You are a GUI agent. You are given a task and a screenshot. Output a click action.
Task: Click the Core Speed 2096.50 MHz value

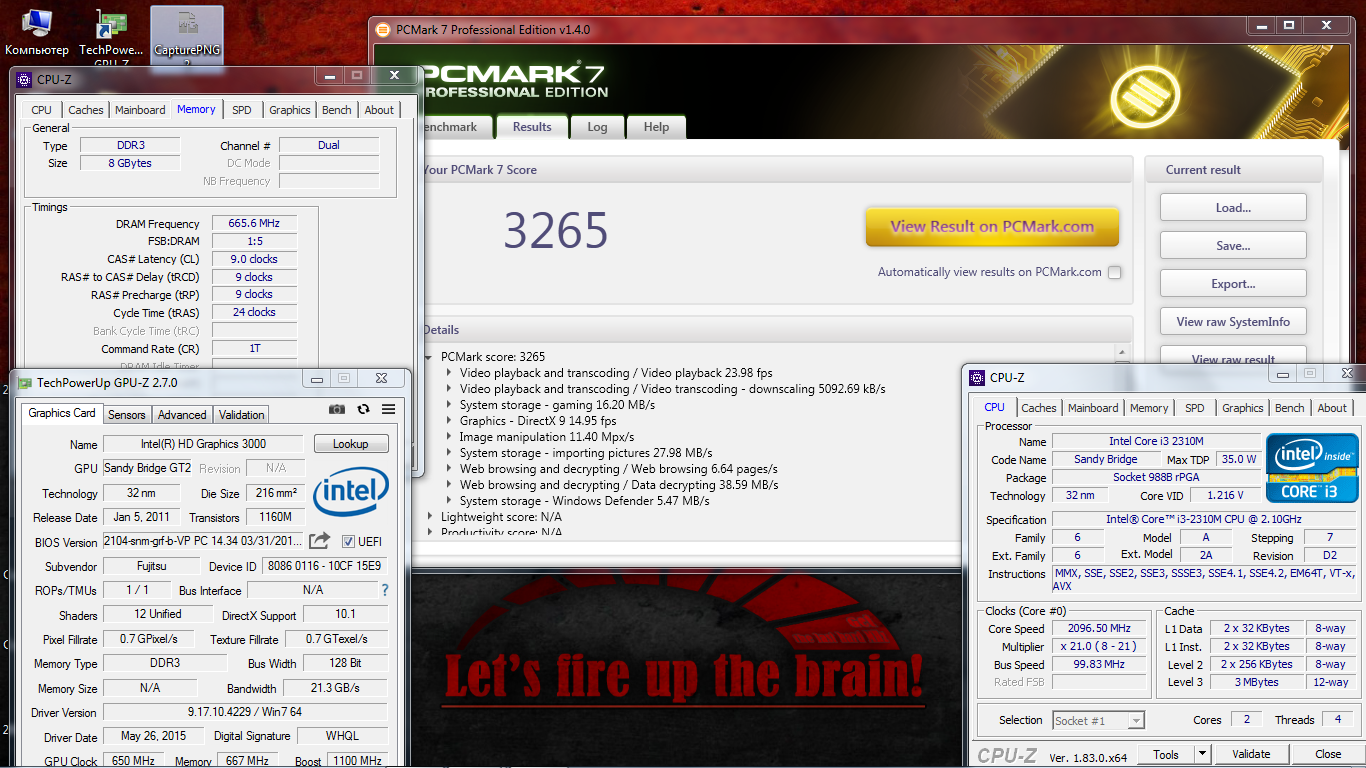tap(1098, 629)
